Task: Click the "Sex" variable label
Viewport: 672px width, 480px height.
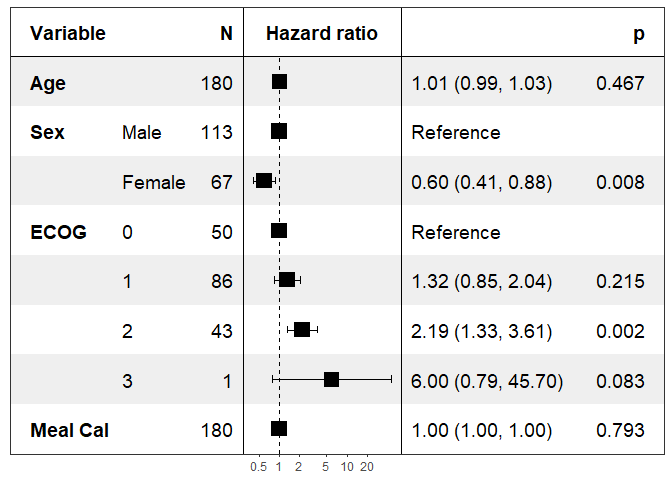Action: click(48, 133)
